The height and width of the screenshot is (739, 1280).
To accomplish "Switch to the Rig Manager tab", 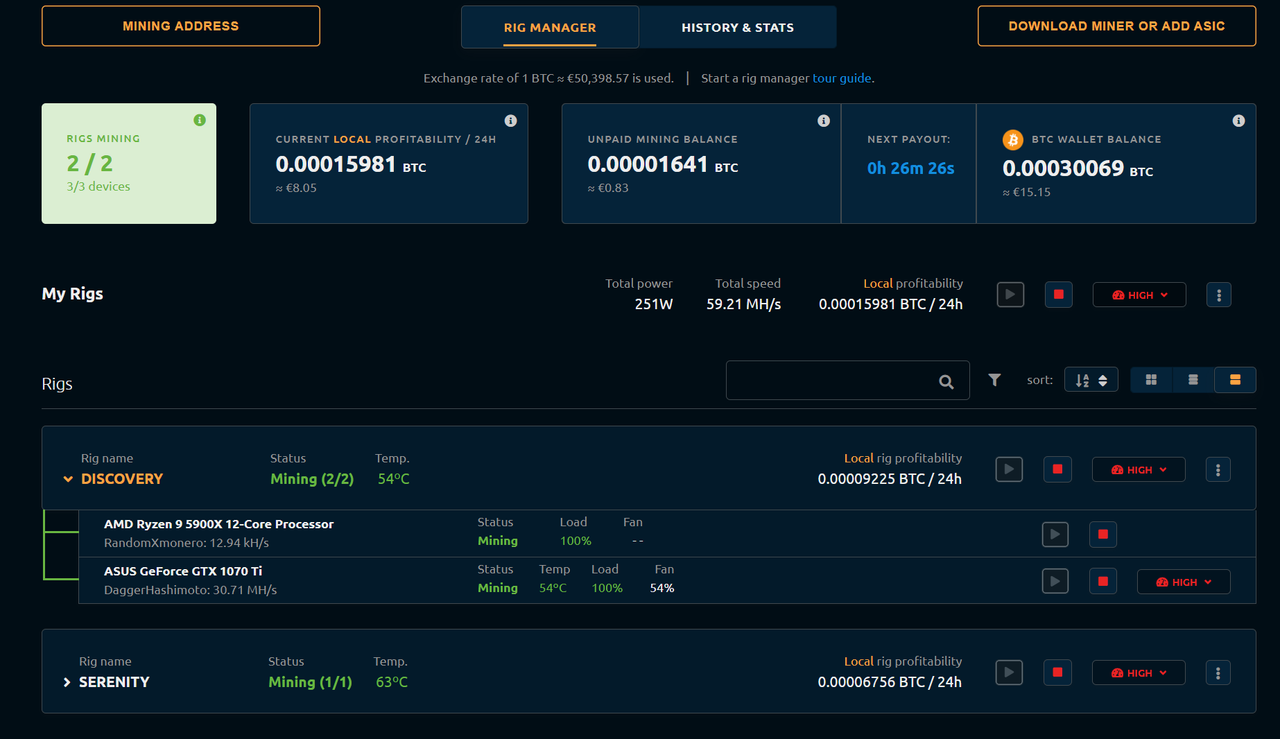I will coord(550,27).
